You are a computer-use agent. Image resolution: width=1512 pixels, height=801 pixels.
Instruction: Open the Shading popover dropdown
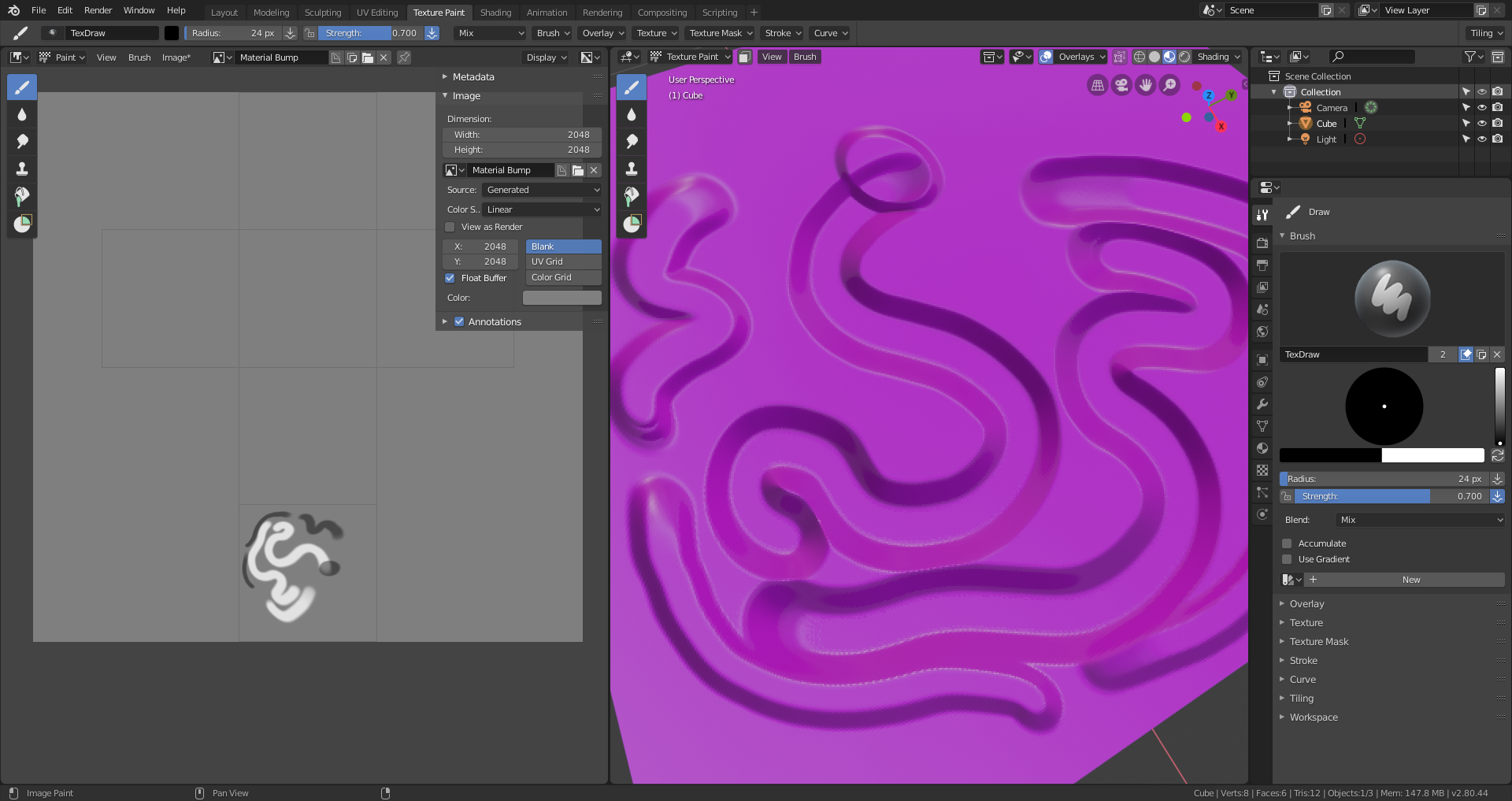pyautogui.click(x=1219, y=57)
